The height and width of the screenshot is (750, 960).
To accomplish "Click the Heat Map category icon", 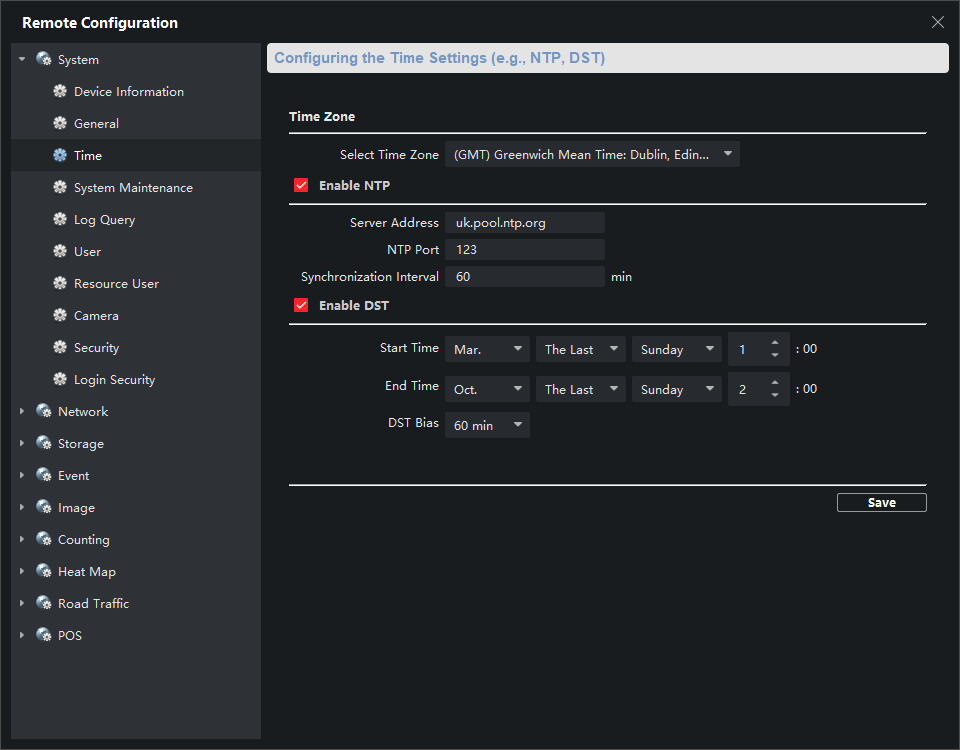I will tap(44, 572).
